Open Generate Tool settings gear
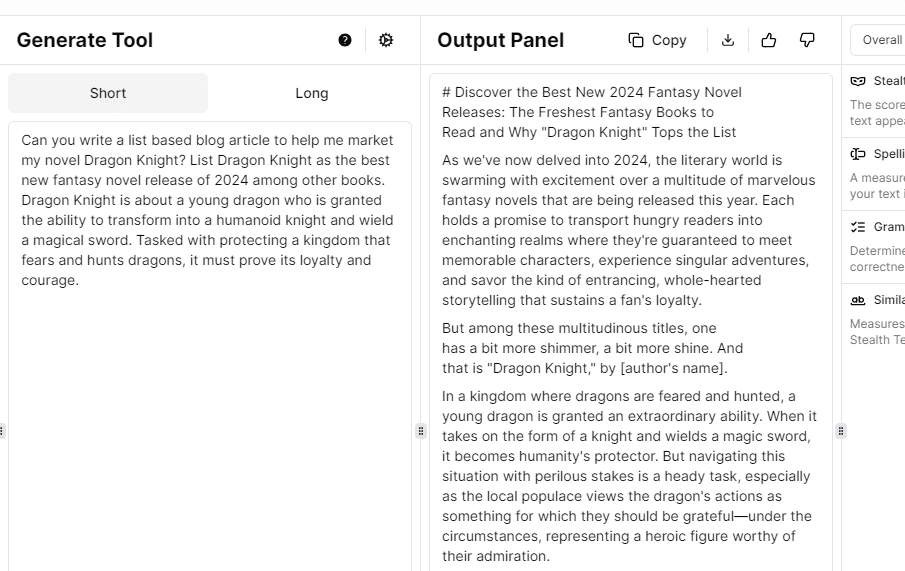The height and width of the screenshot is (571, 905). click(386, 40)
